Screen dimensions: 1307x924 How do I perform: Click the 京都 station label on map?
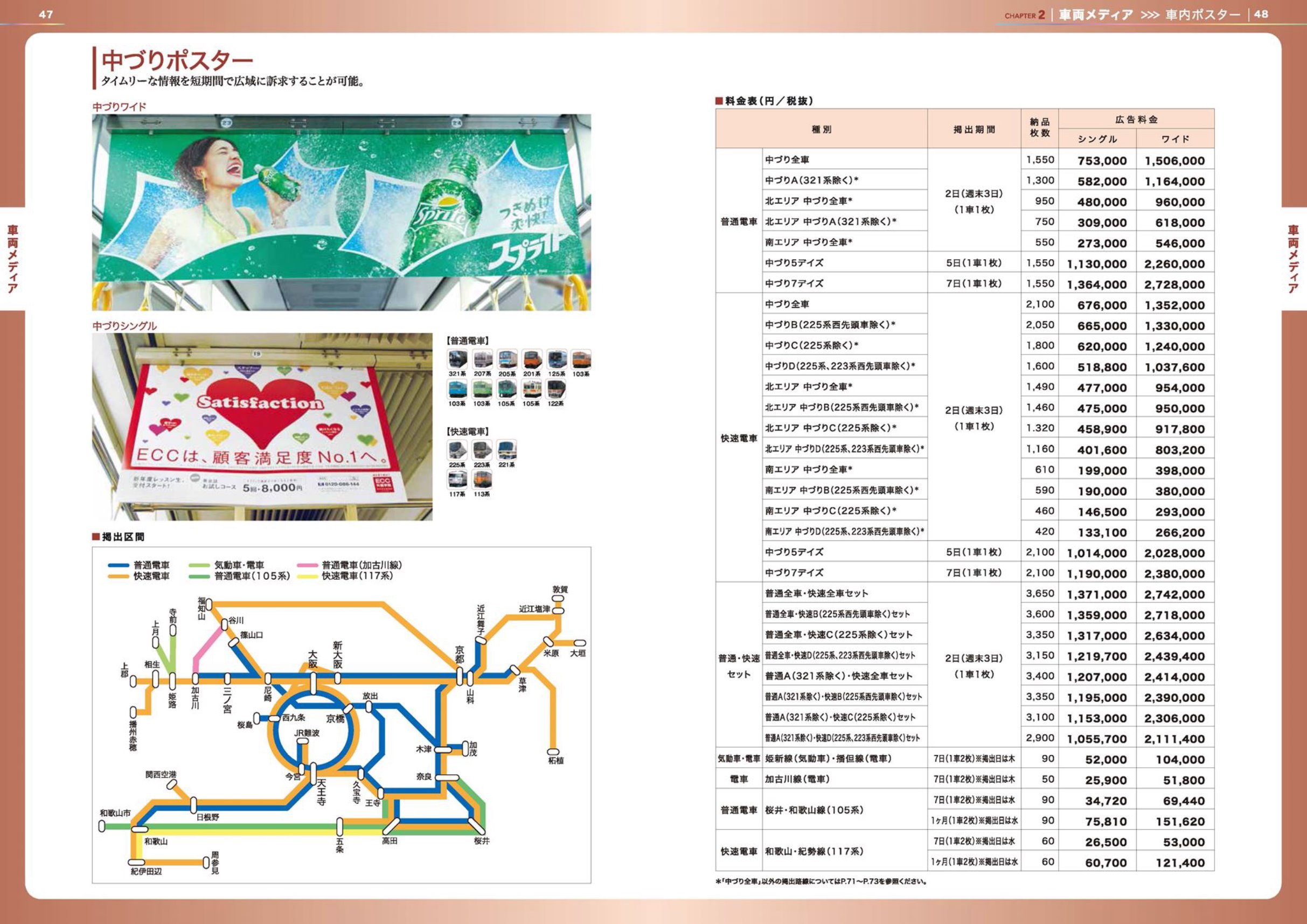coord(460,654)
